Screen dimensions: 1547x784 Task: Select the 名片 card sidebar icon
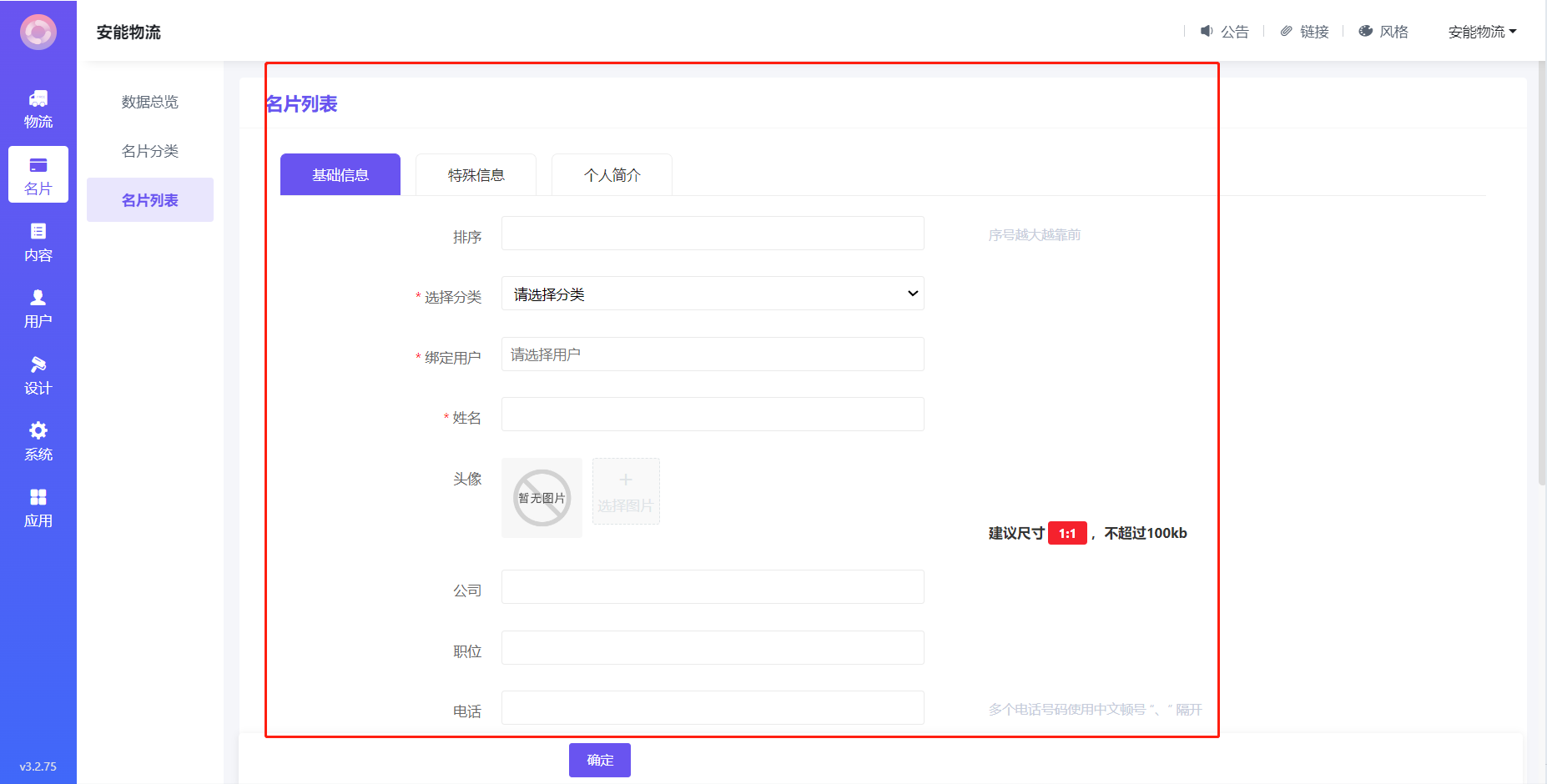tap(38, 175)
